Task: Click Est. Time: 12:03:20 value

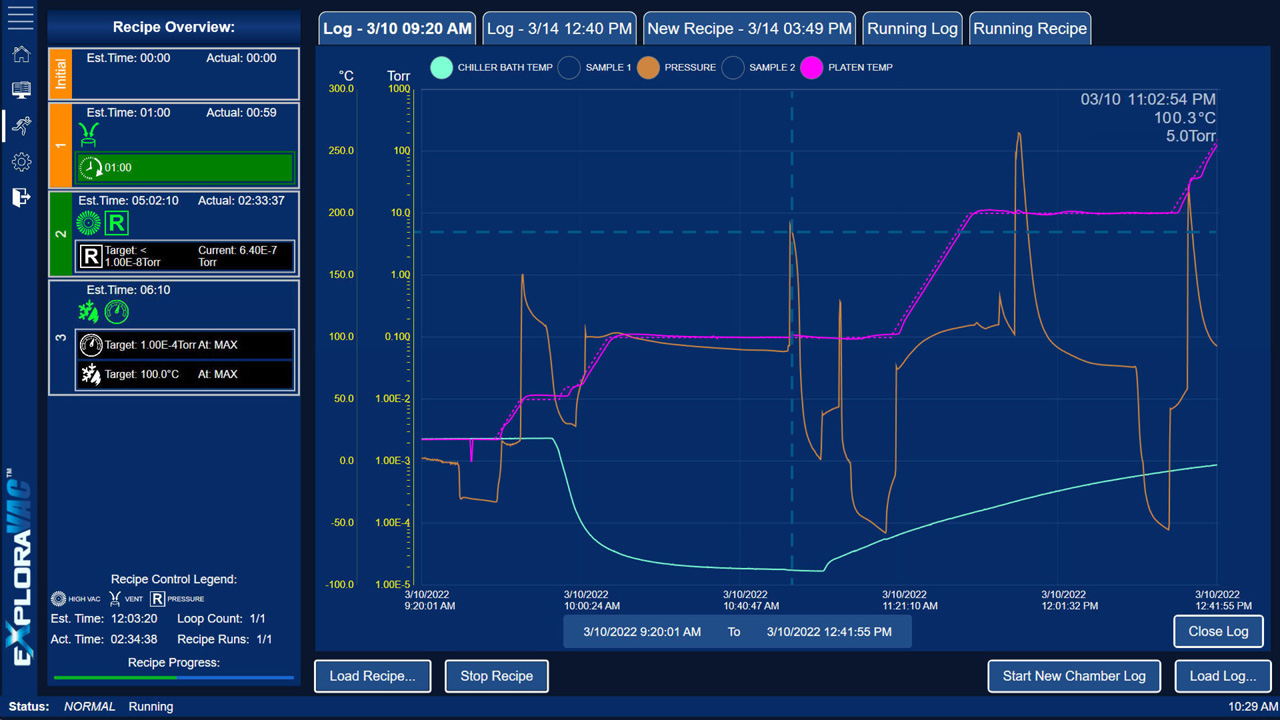Action: tap(104, 619)
